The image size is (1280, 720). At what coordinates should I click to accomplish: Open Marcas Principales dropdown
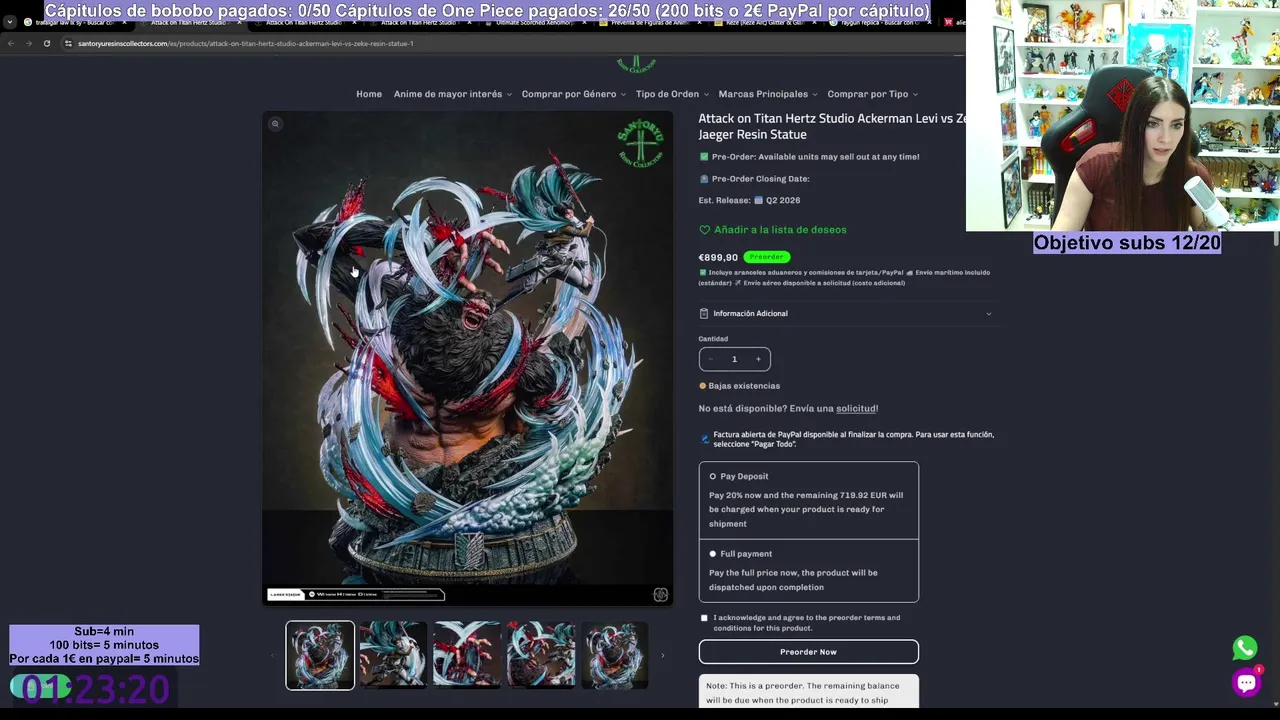[x=767, y=94]
